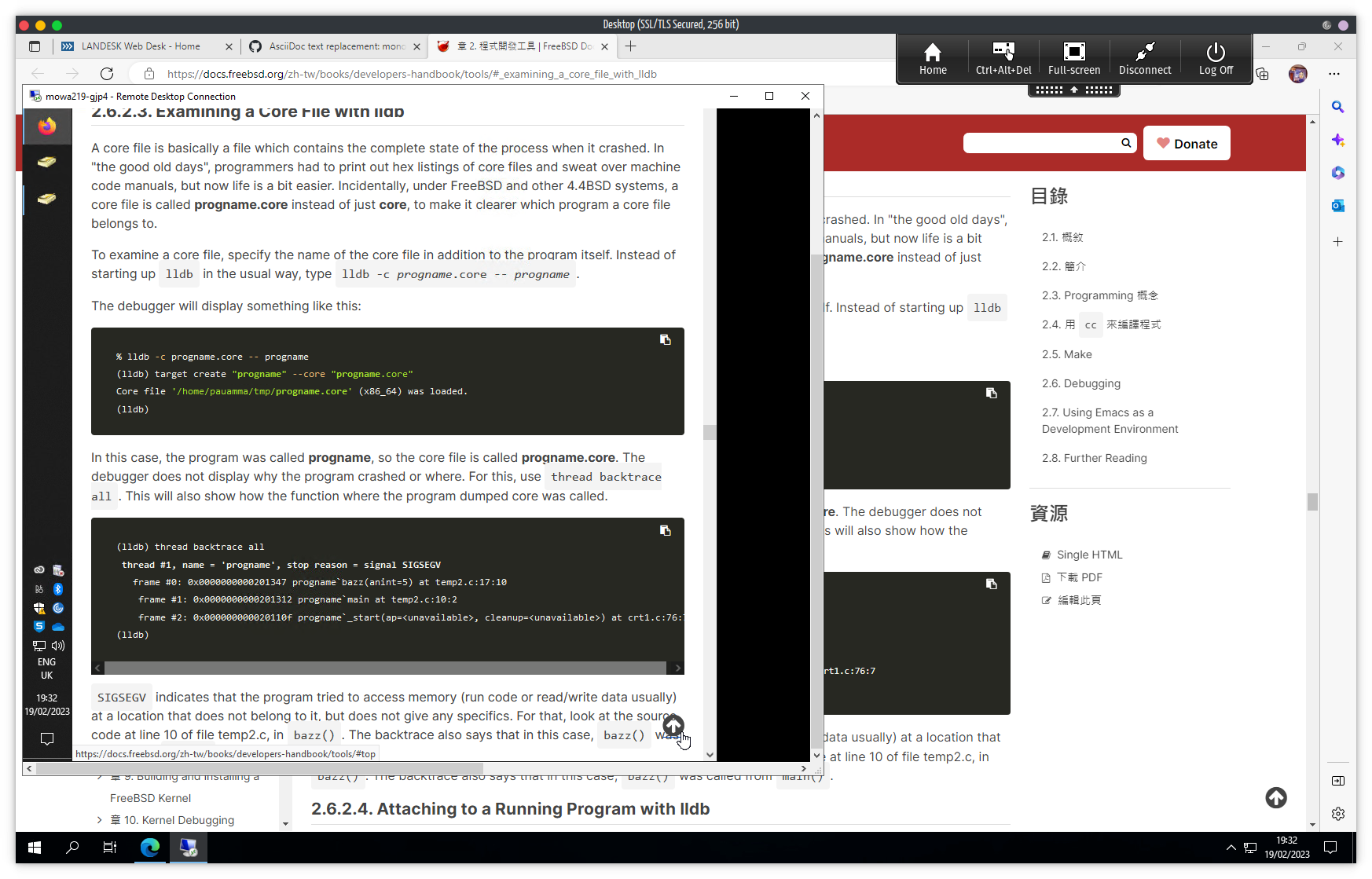Go to section 2.3 Programming 概念
The image size is (1372, 879).
tap(1100, 295)
